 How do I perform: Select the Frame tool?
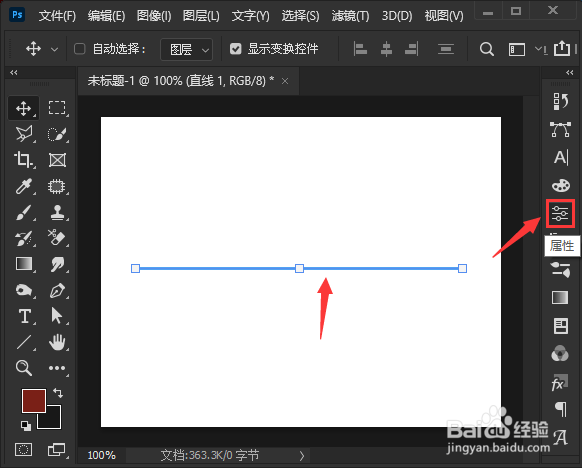pyautogui.click(x=57, y=160)
